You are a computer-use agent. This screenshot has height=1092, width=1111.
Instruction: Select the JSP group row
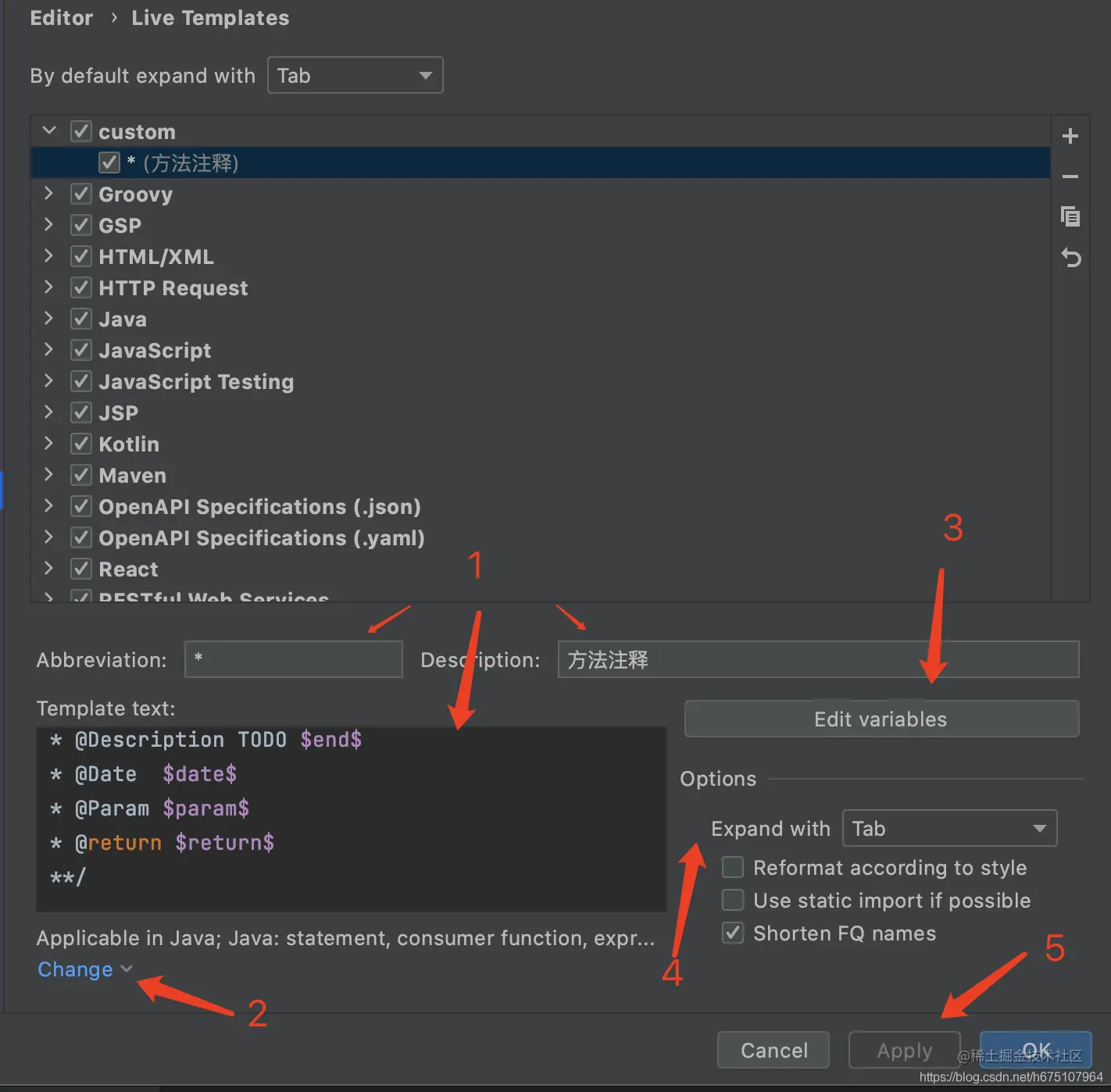pos(541,412)
